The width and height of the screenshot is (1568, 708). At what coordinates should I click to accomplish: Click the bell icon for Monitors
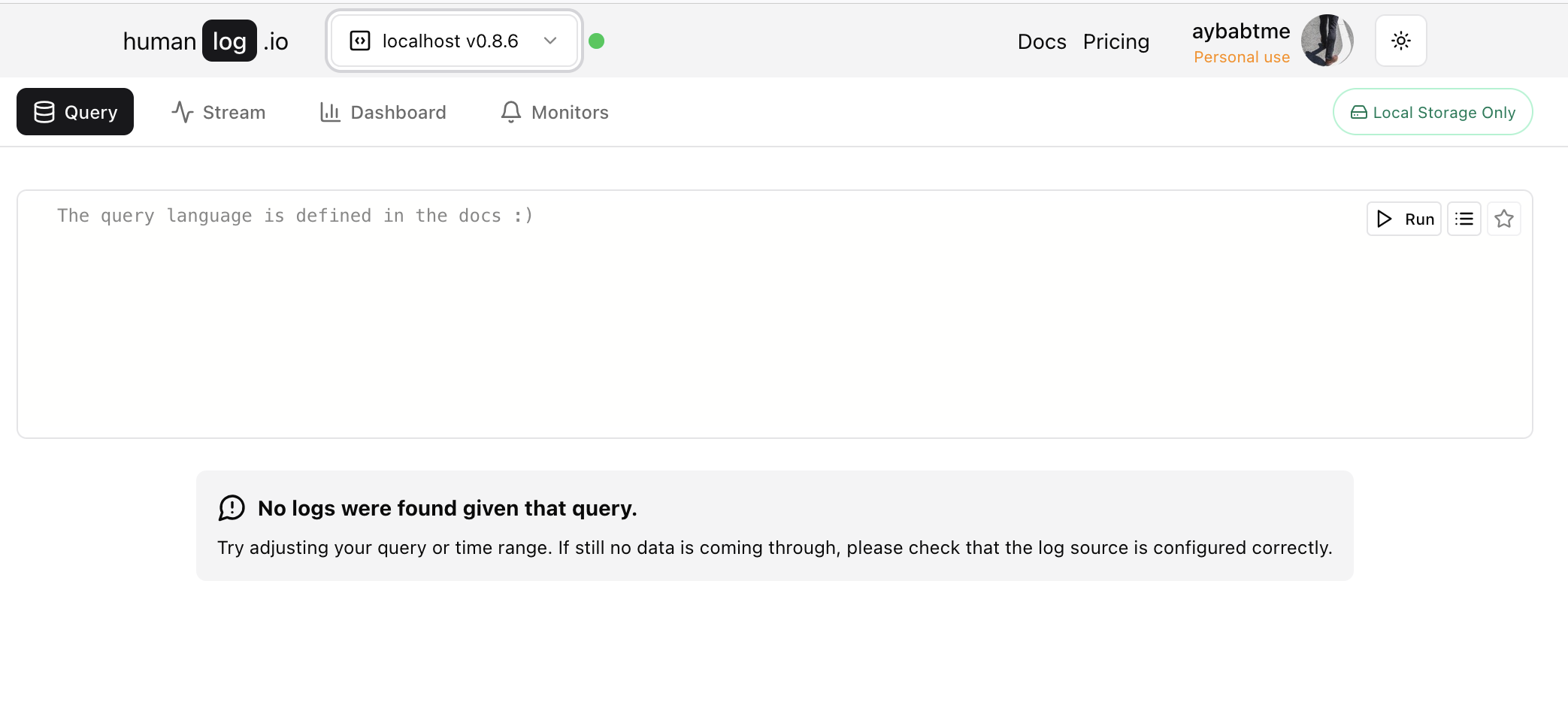coord(511,112)
